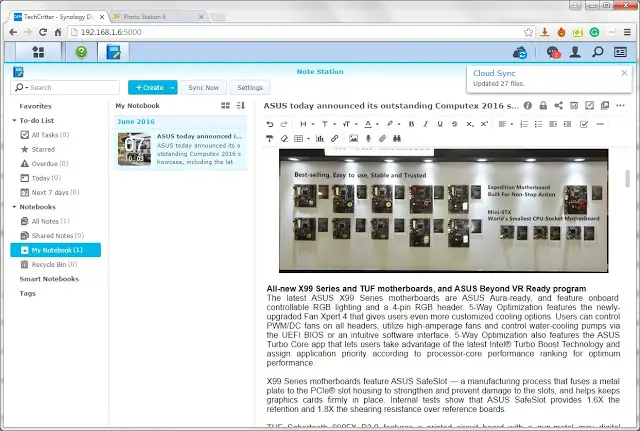Image resolution: width=640 pixels, height=431 pixels.
Task: Switch note list to thumbnail view
Action: (x=225, y=106)
